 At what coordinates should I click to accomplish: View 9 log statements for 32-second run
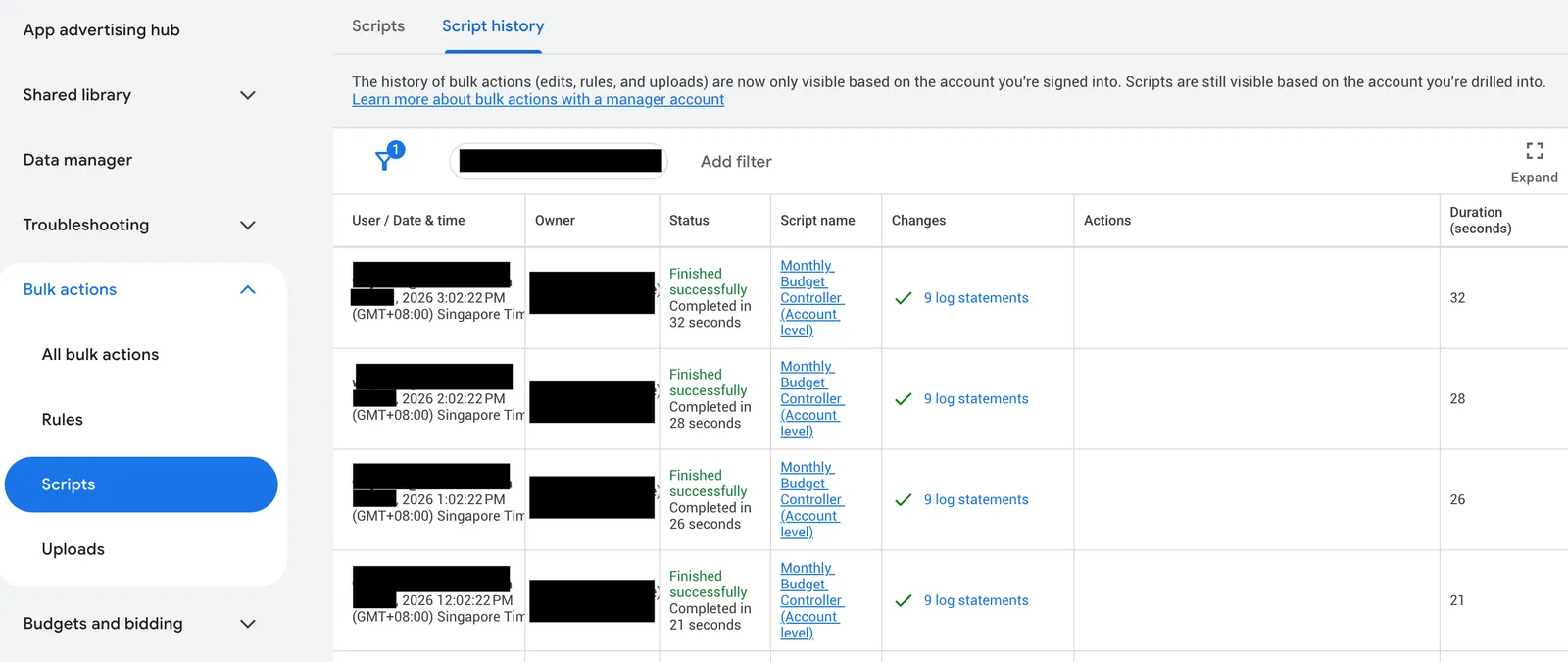tap(976, 298)
